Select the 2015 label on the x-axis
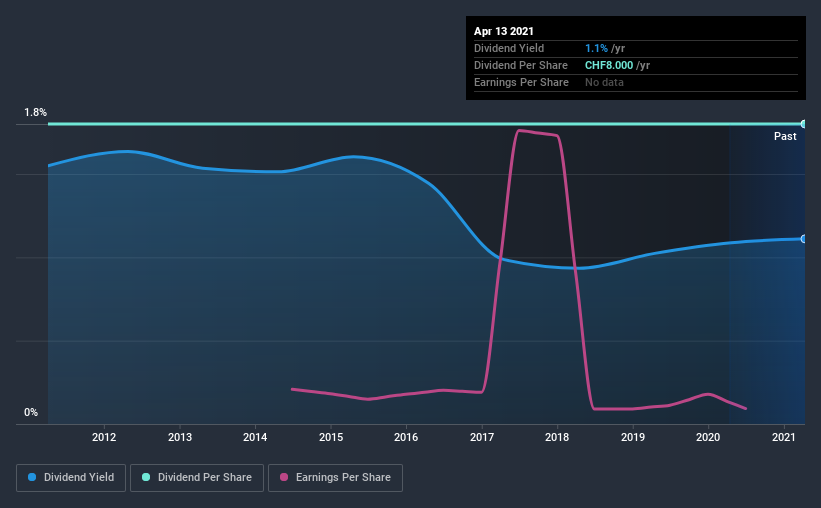821x508 pixels. tap(331, 437)
